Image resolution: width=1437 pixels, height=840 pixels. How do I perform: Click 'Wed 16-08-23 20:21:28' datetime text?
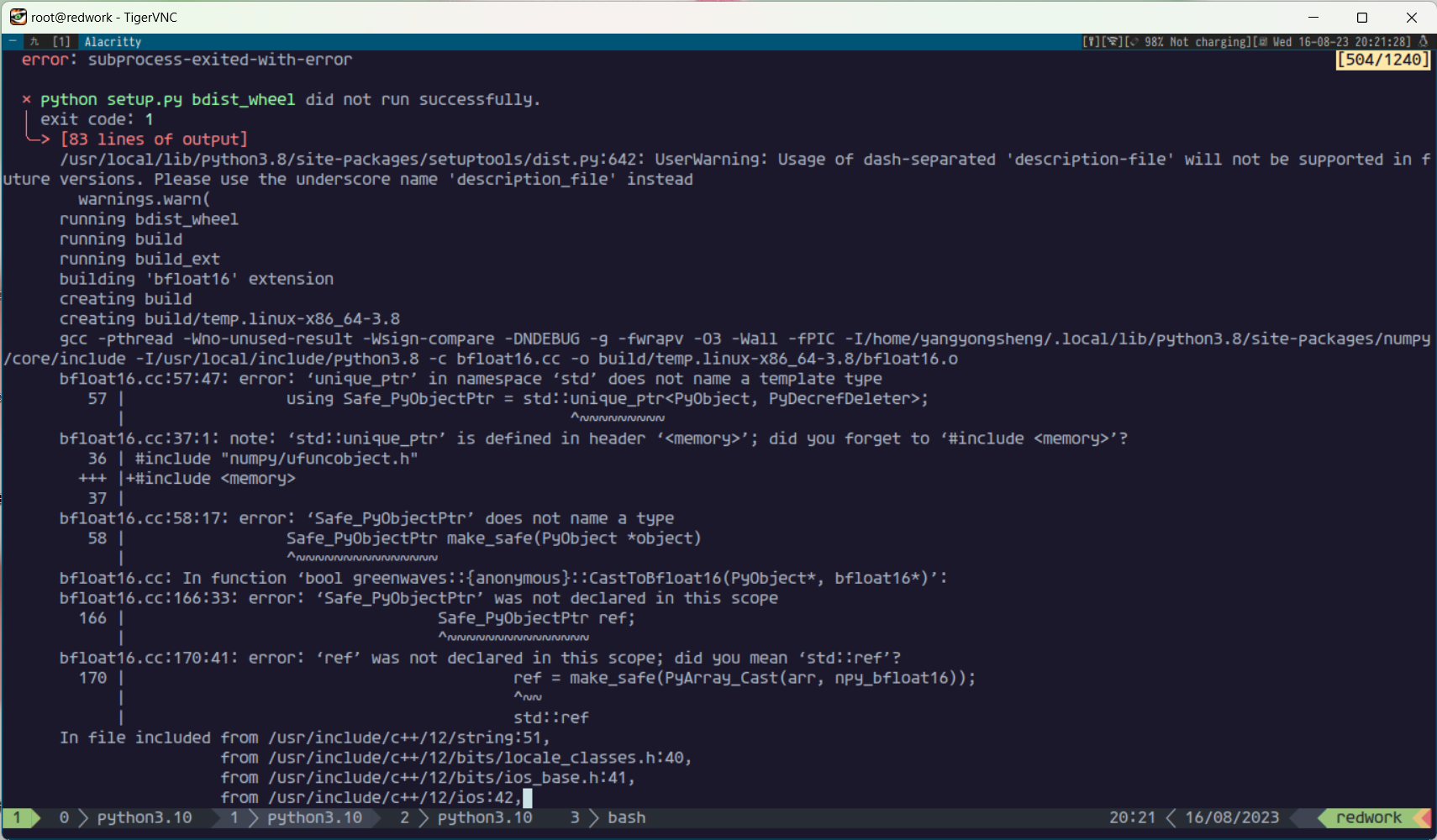tap(1341, 41)
